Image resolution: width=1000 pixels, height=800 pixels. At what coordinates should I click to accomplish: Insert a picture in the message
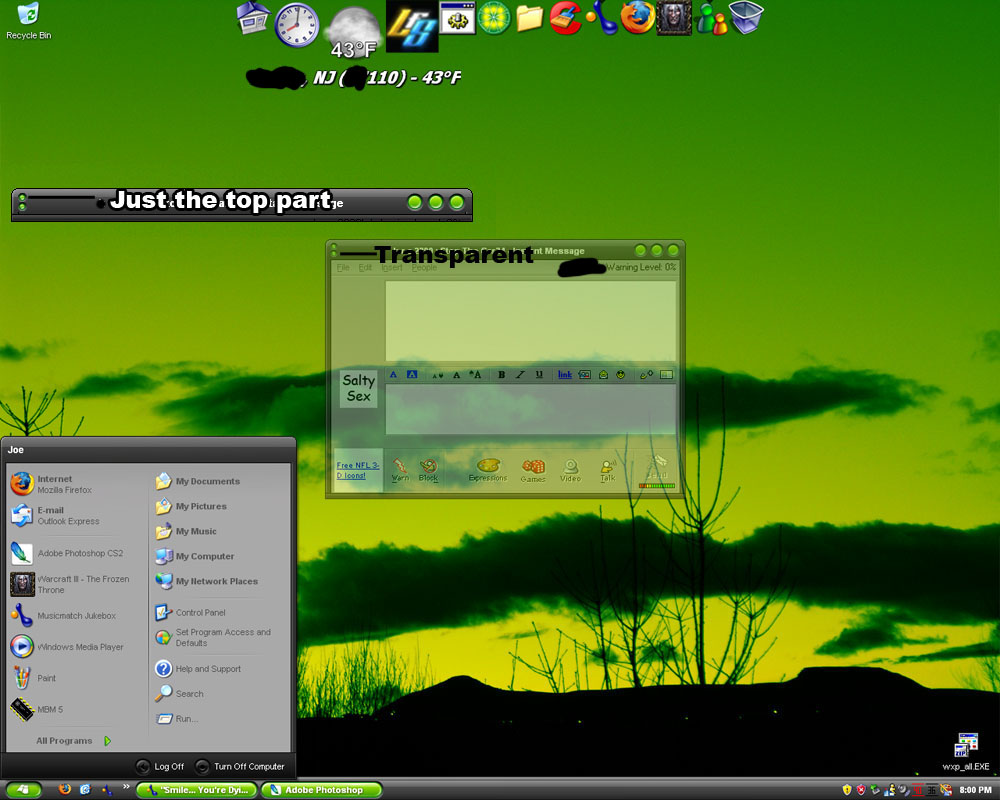(584, 374)
